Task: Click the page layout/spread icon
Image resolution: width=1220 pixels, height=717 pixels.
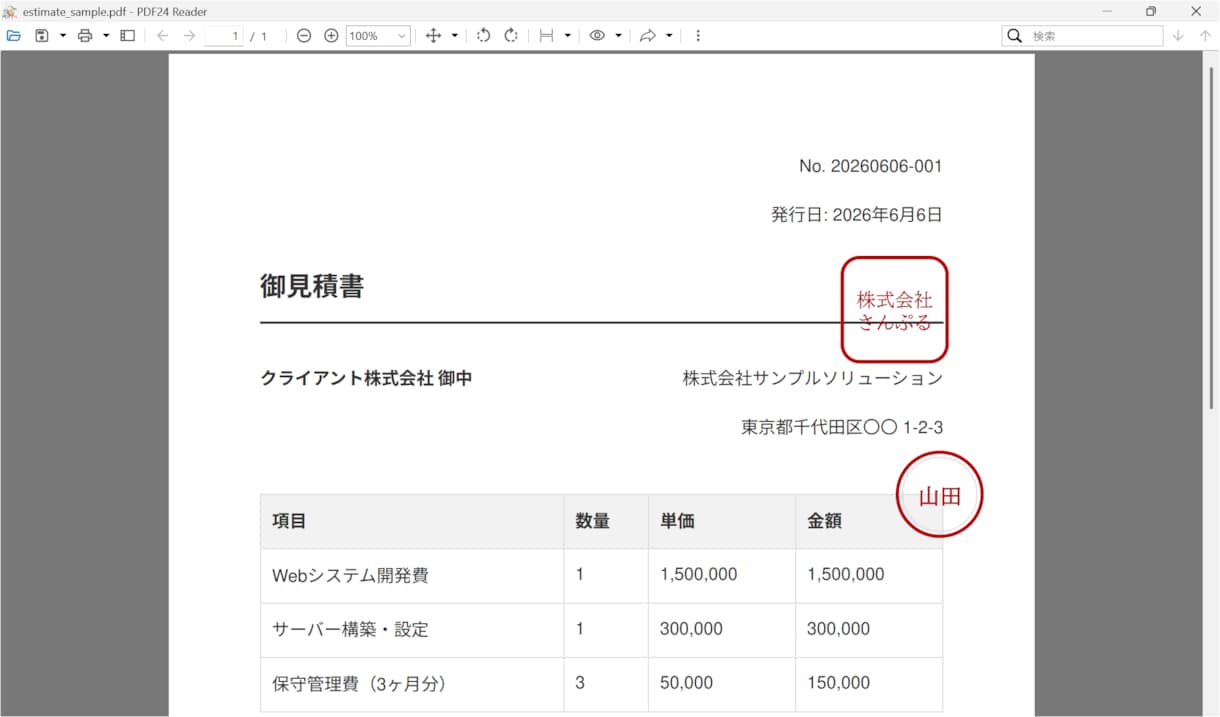Action: click(546, 35)
